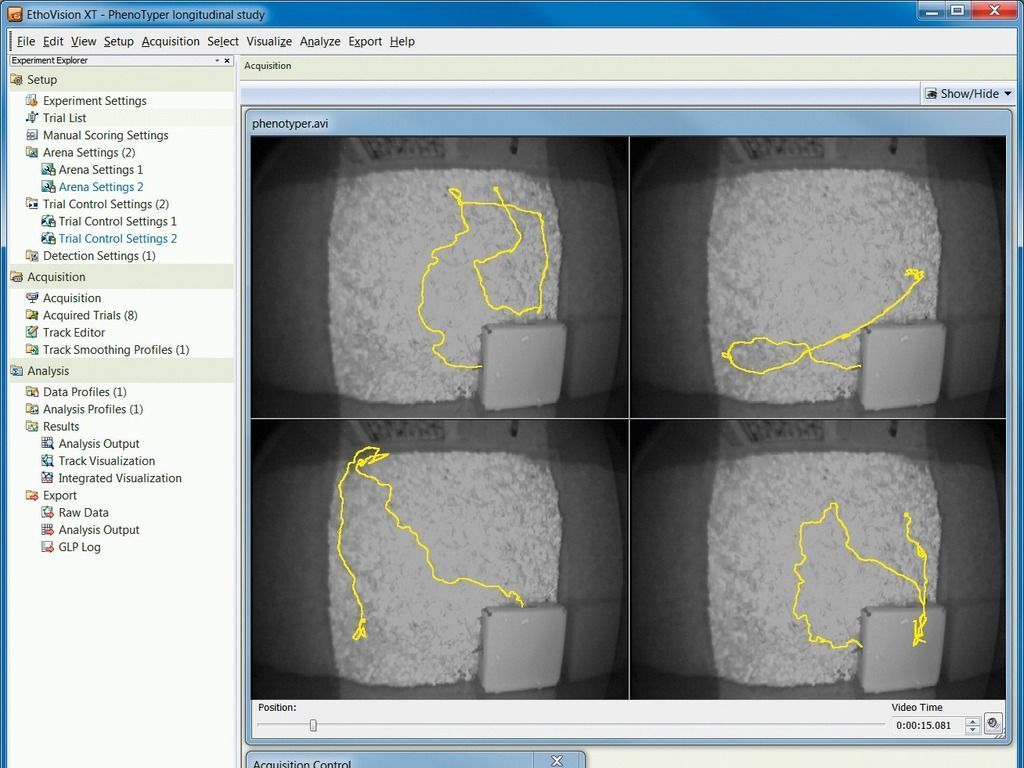Viewport: 1024px width, 768px height.
Task: Increase Video Time with the up arrow
Action: [x=972, y=721]
